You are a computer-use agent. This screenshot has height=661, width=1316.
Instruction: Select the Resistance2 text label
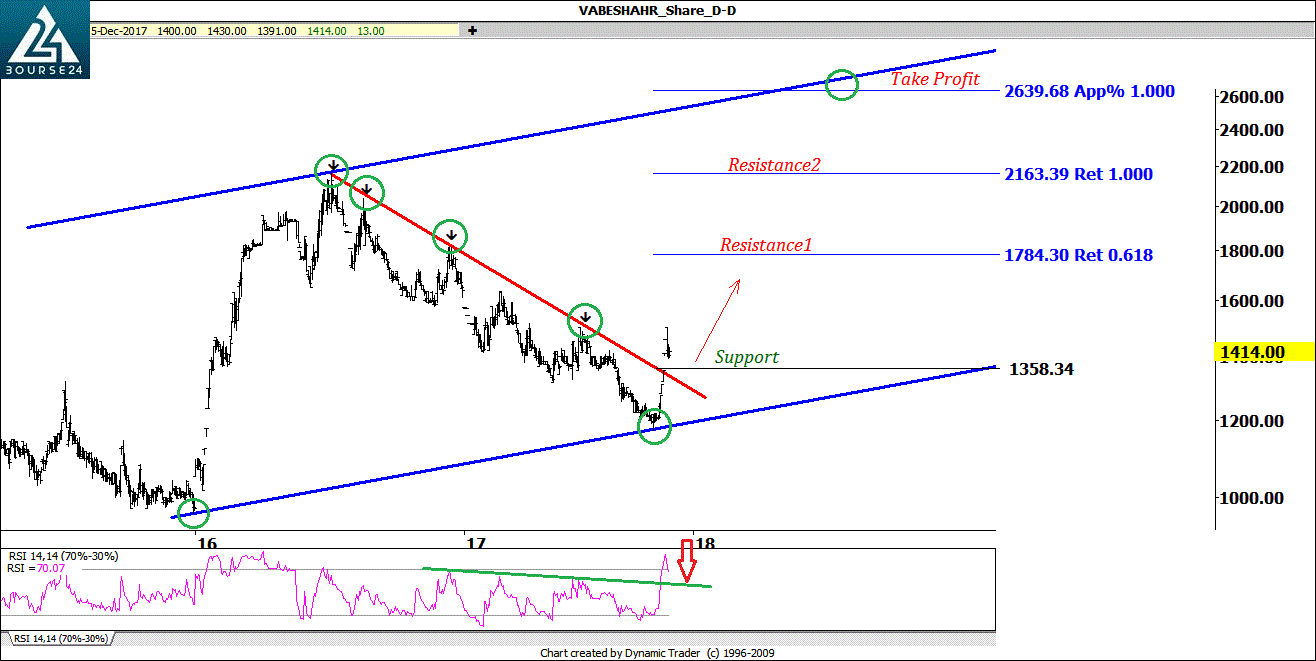click(774, 165)
